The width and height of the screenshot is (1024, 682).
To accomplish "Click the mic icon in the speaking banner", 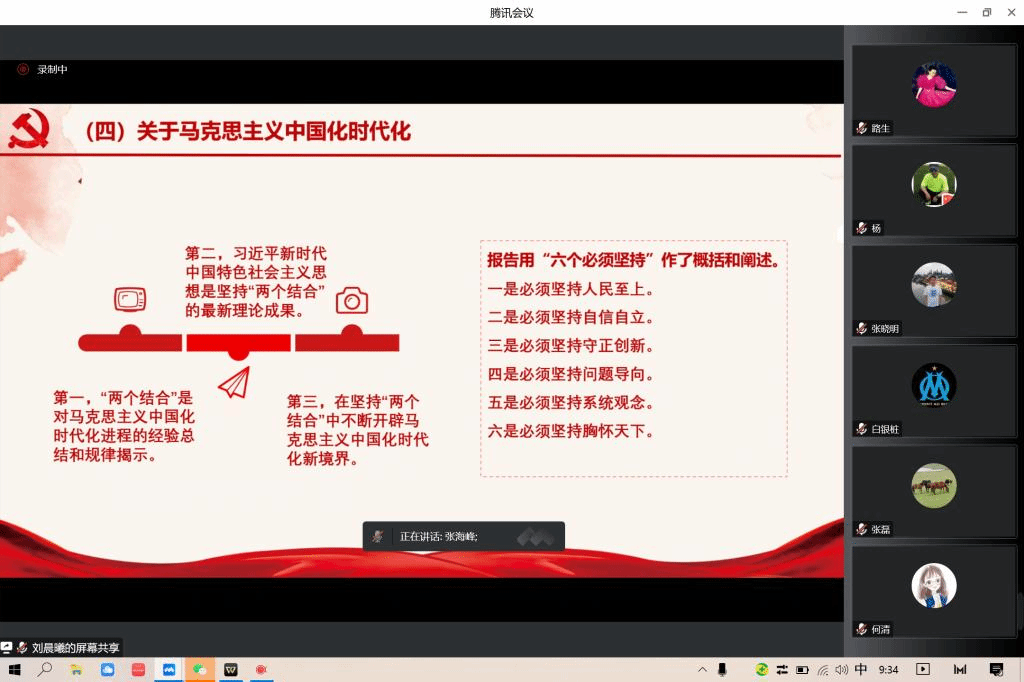I will [378, 537].
